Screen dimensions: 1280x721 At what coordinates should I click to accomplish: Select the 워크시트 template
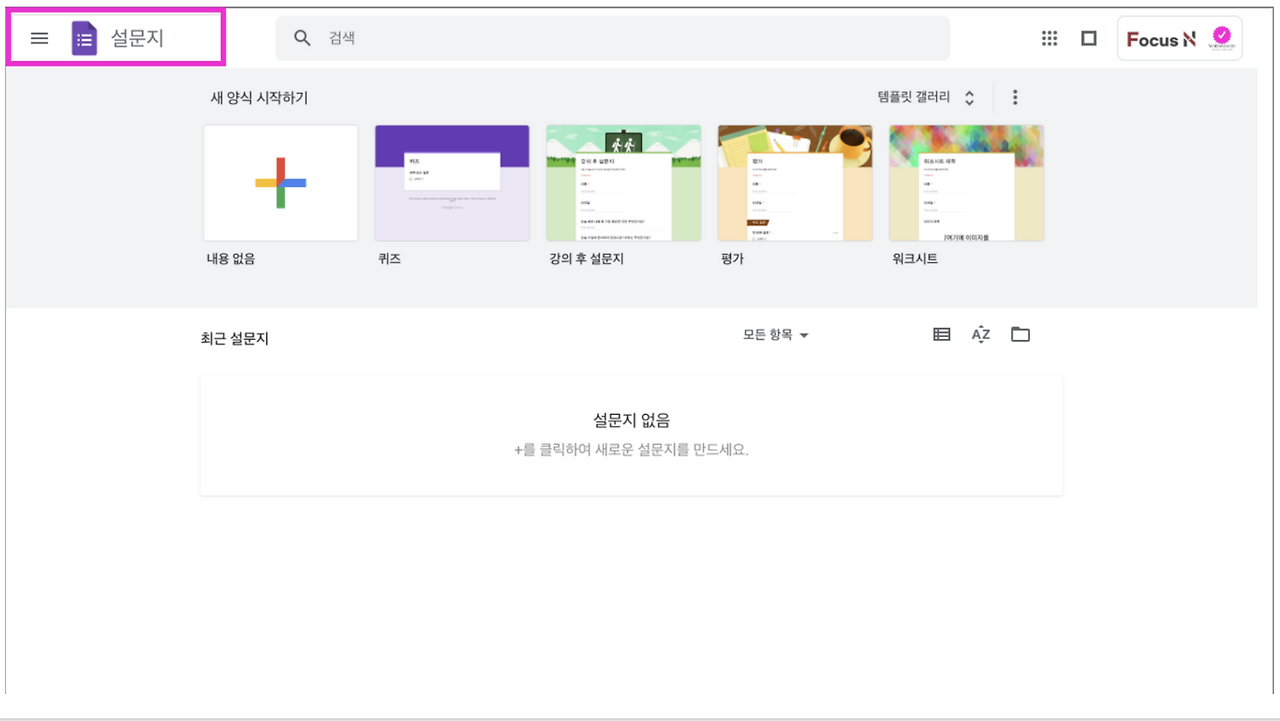coord(966,182)
